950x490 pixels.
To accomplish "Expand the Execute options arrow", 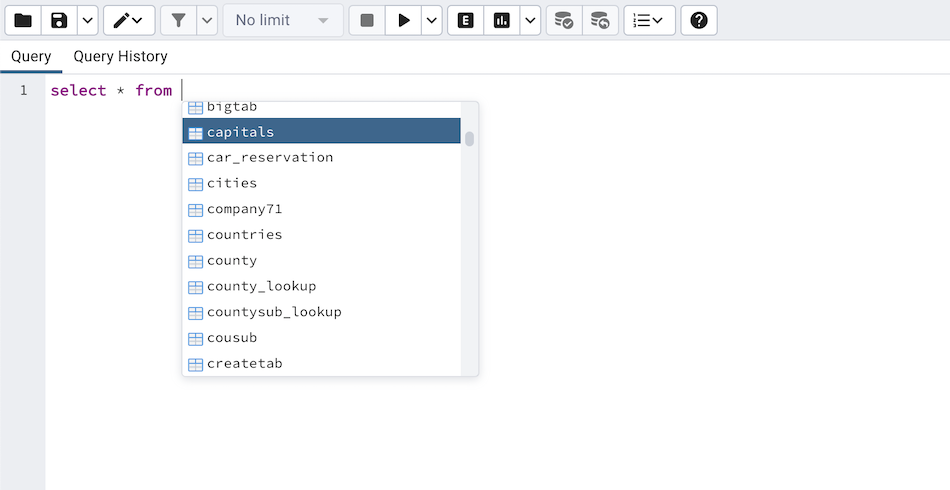I will pyautogui.click(x=431, y=20).
